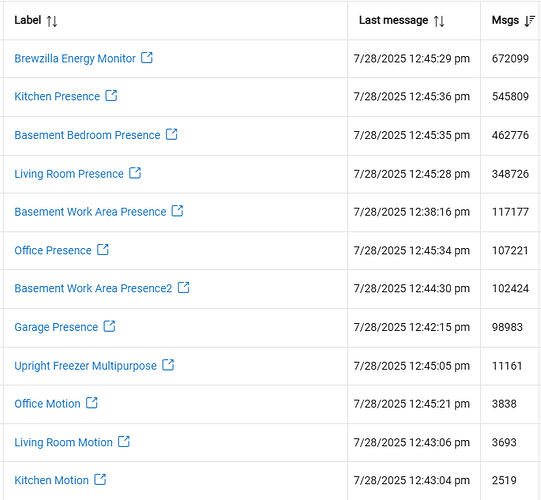541x500 pixels.
Task: Click external link icon next to Garage Presence
Action: (109, 326)
